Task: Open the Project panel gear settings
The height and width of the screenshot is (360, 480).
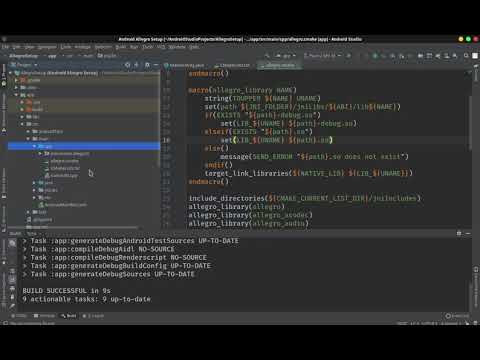Action: point(147,65)
